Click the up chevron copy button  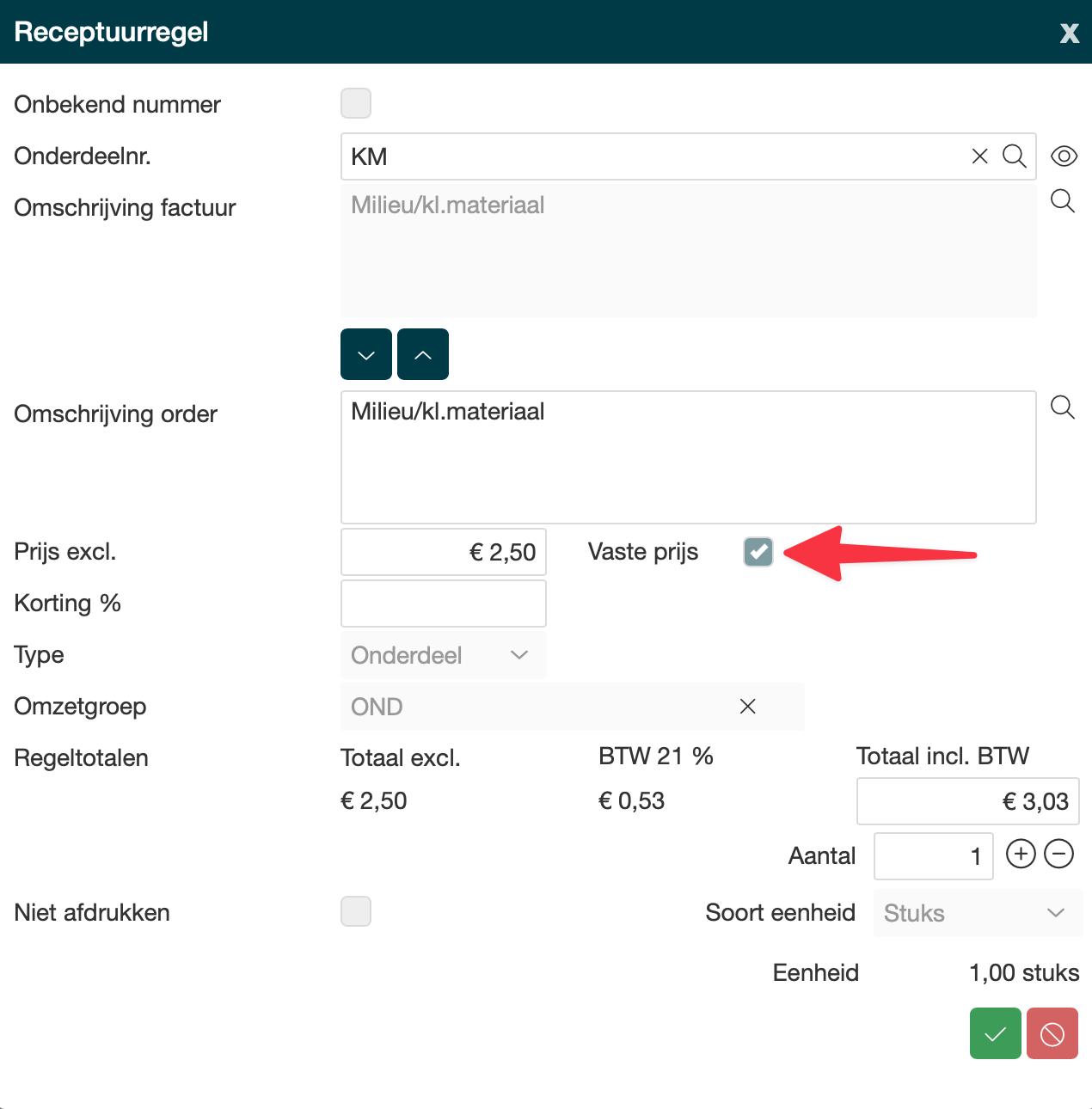pos(423,354)
